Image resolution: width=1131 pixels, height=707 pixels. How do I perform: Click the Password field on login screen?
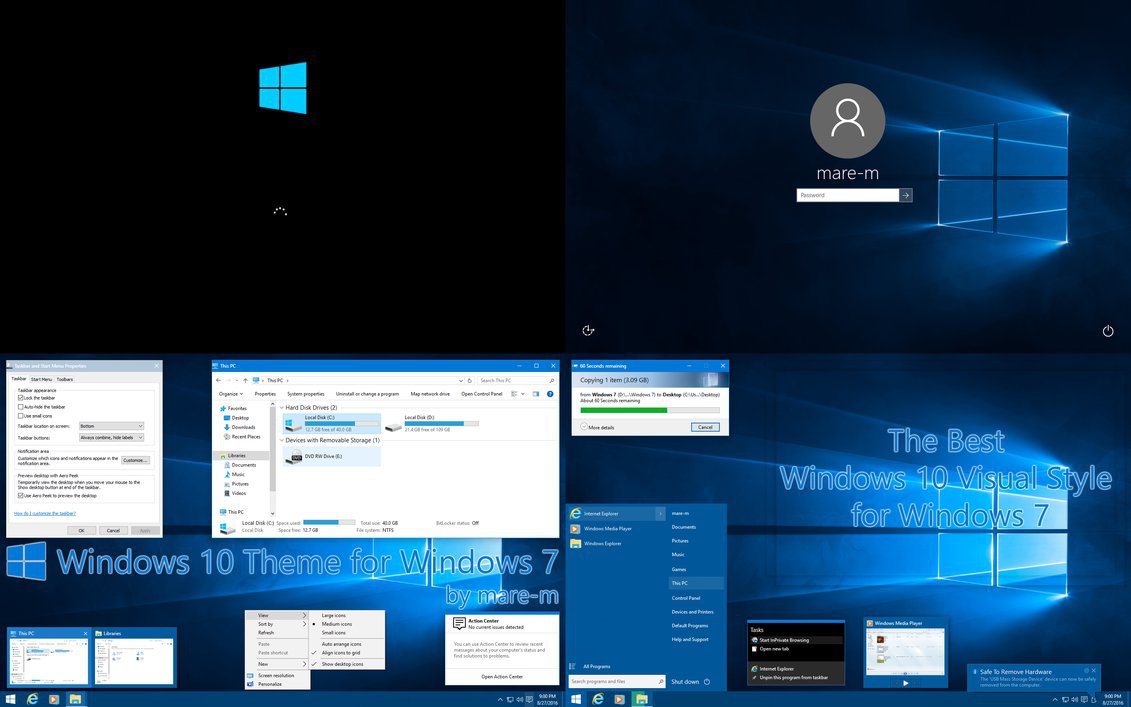click(847, 195)
